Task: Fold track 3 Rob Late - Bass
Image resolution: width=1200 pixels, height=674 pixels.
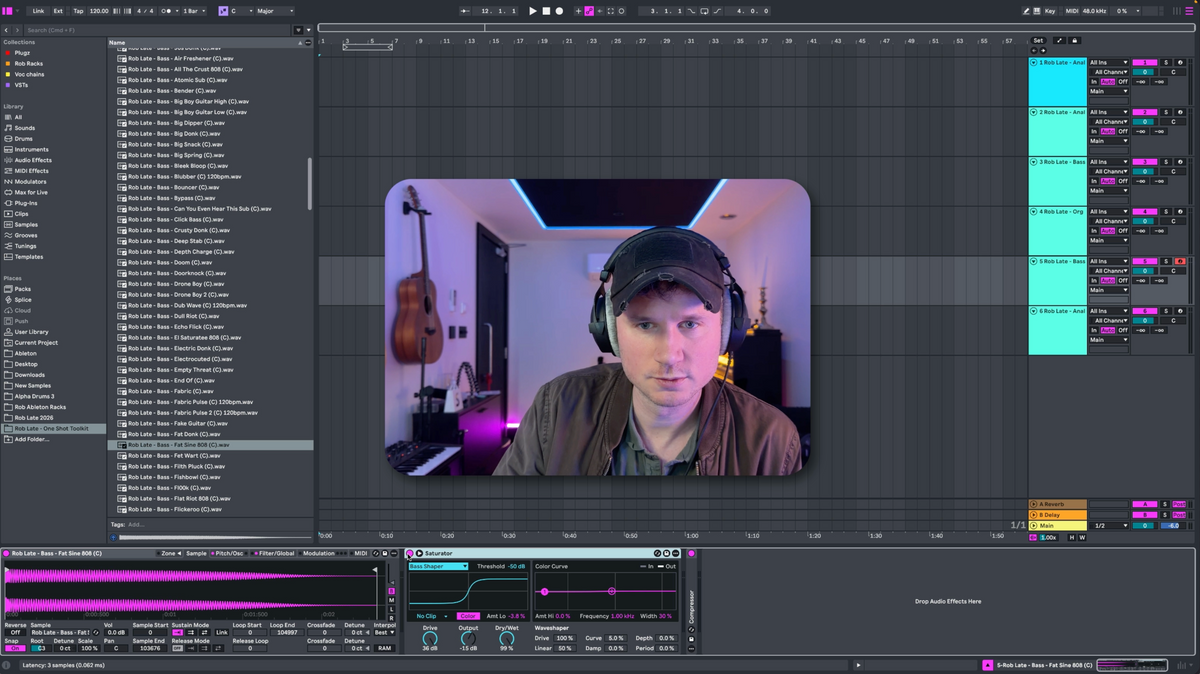Action: (x=1034, y=162)
